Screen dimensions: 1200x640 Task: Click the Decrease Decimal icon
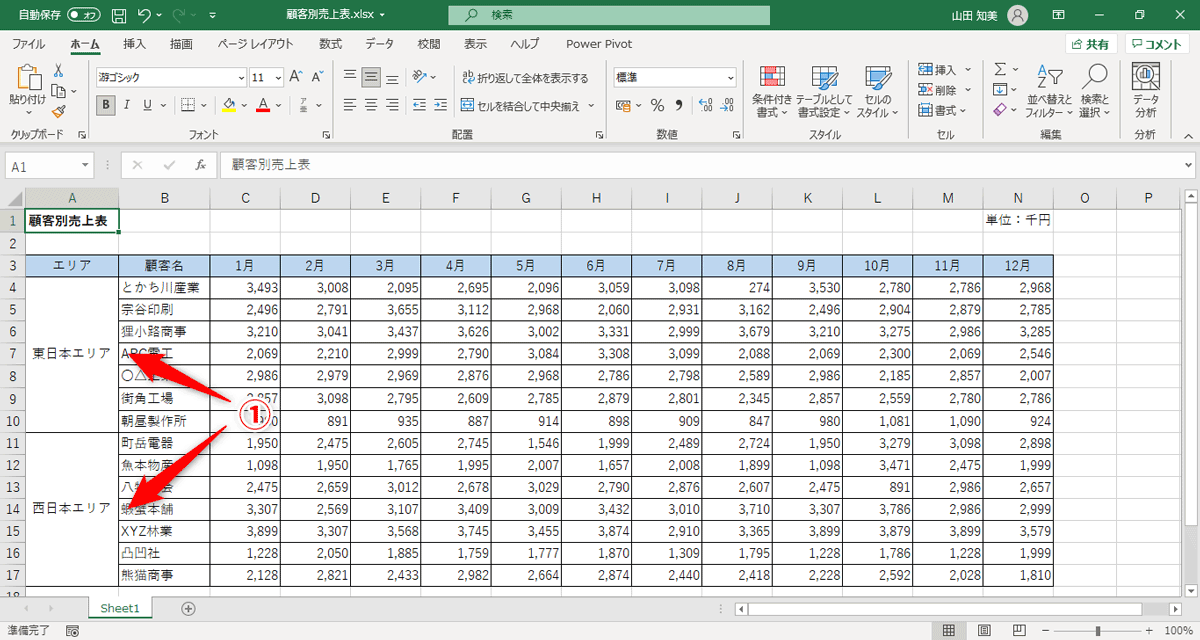[x=725, y=105]
